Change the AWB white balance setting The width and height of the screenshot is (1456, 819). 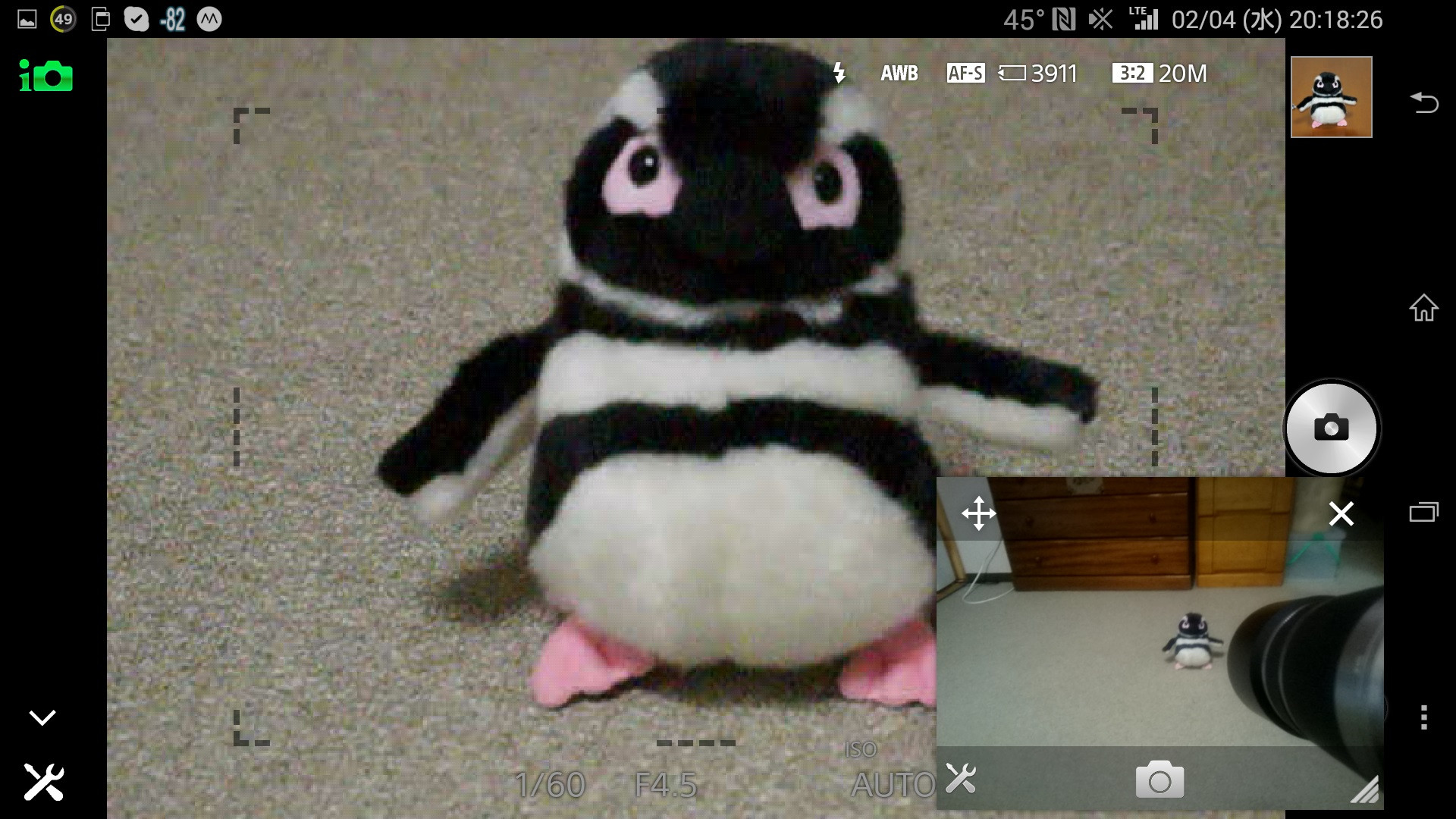pos(899,73)
